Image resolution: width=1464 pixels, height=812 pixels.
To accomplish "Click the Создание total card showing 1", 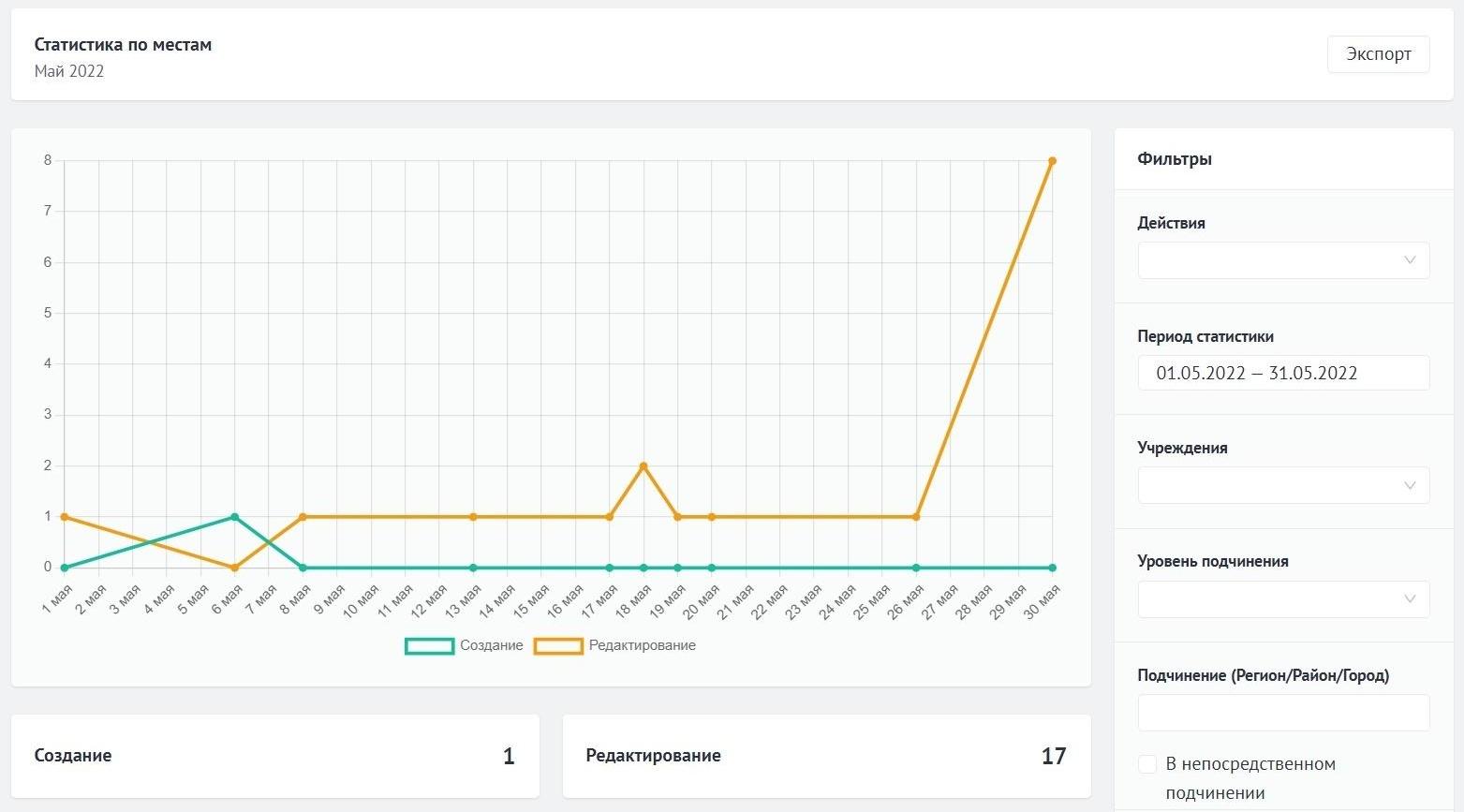I will pos(274,756).
